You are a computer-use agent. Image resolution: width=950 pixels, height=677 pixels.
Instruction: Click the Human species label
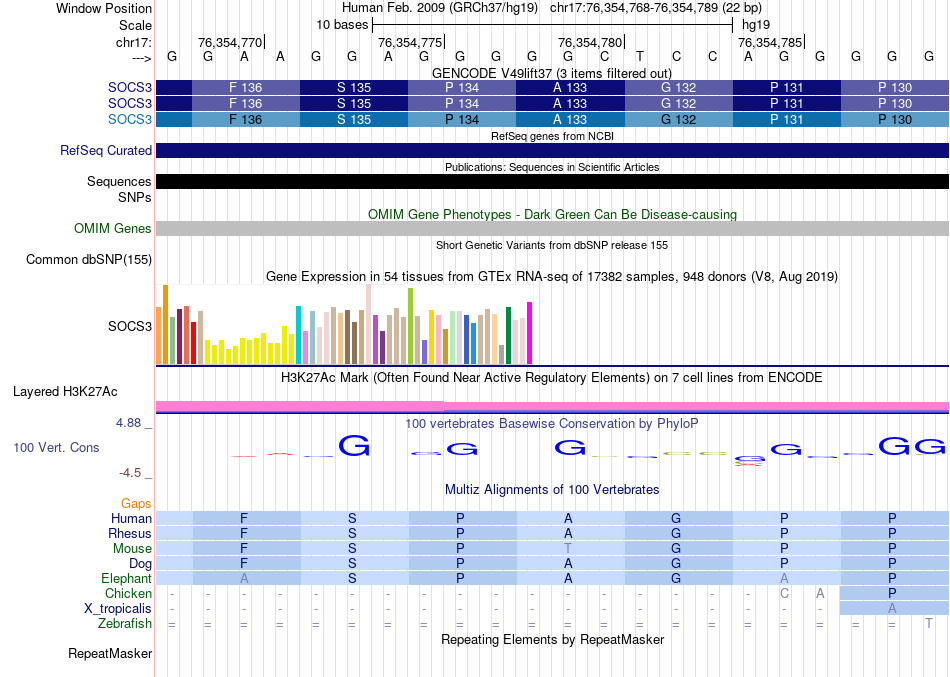131,518
